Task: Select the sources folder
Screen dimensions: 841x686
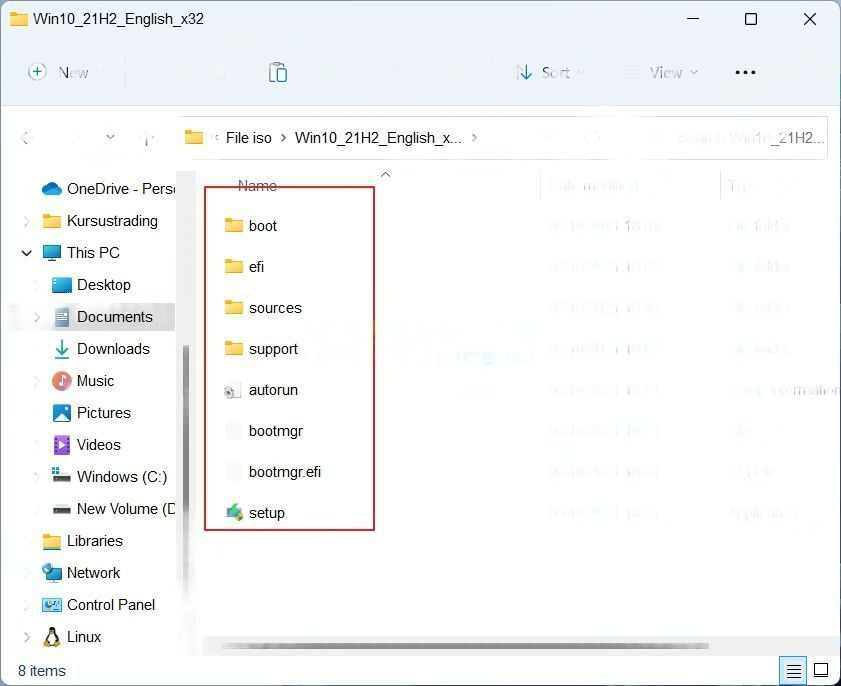Action: (263, 308)
